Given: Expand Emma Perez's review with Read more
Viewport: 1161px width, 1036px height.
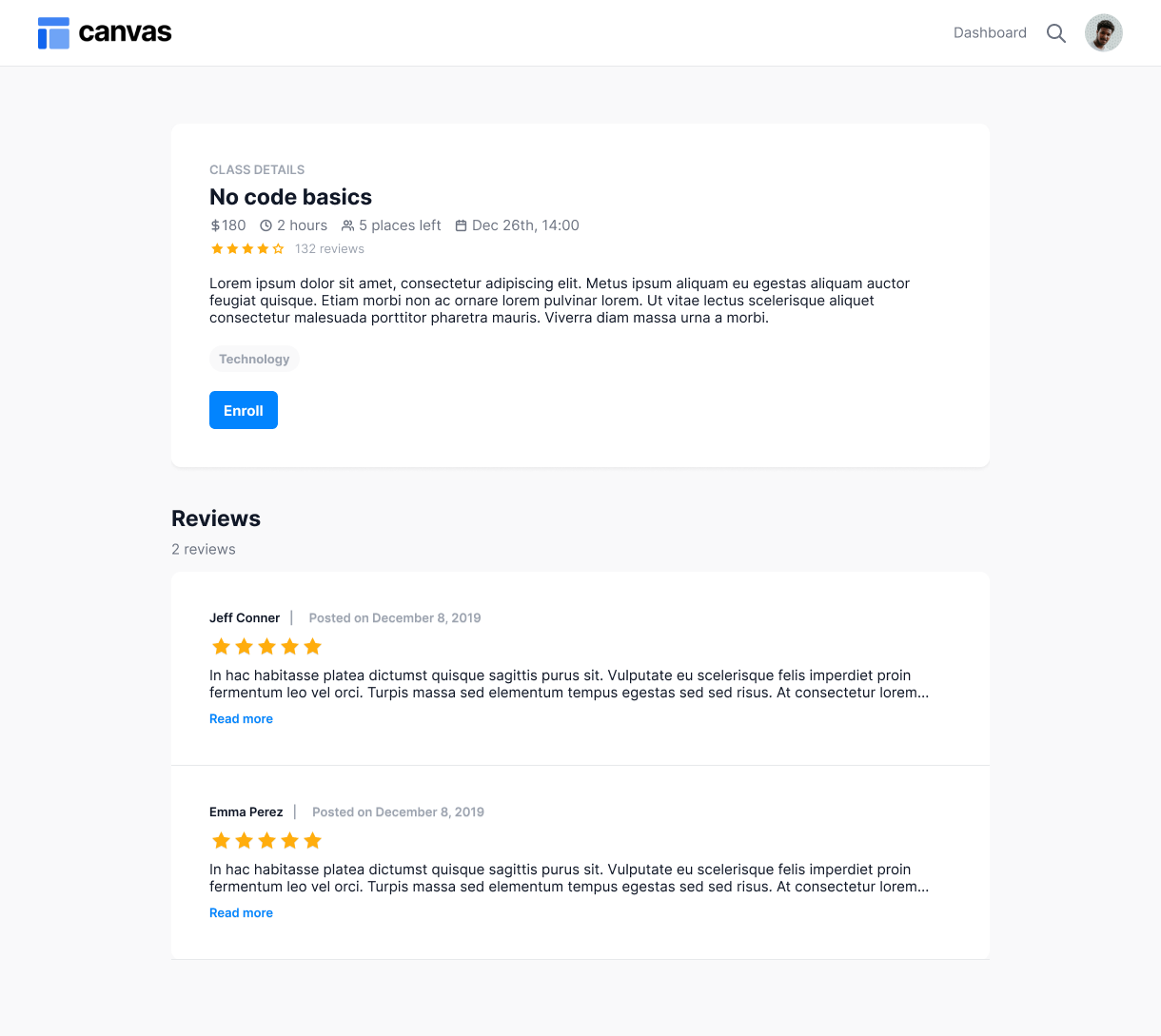Looking at the screenshot, I should click(241, 913).
